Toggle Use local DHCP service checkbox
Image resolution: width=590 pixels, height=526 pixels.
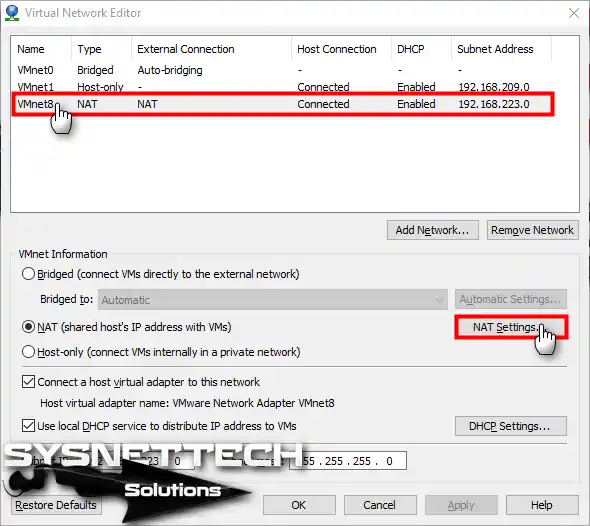29,426
